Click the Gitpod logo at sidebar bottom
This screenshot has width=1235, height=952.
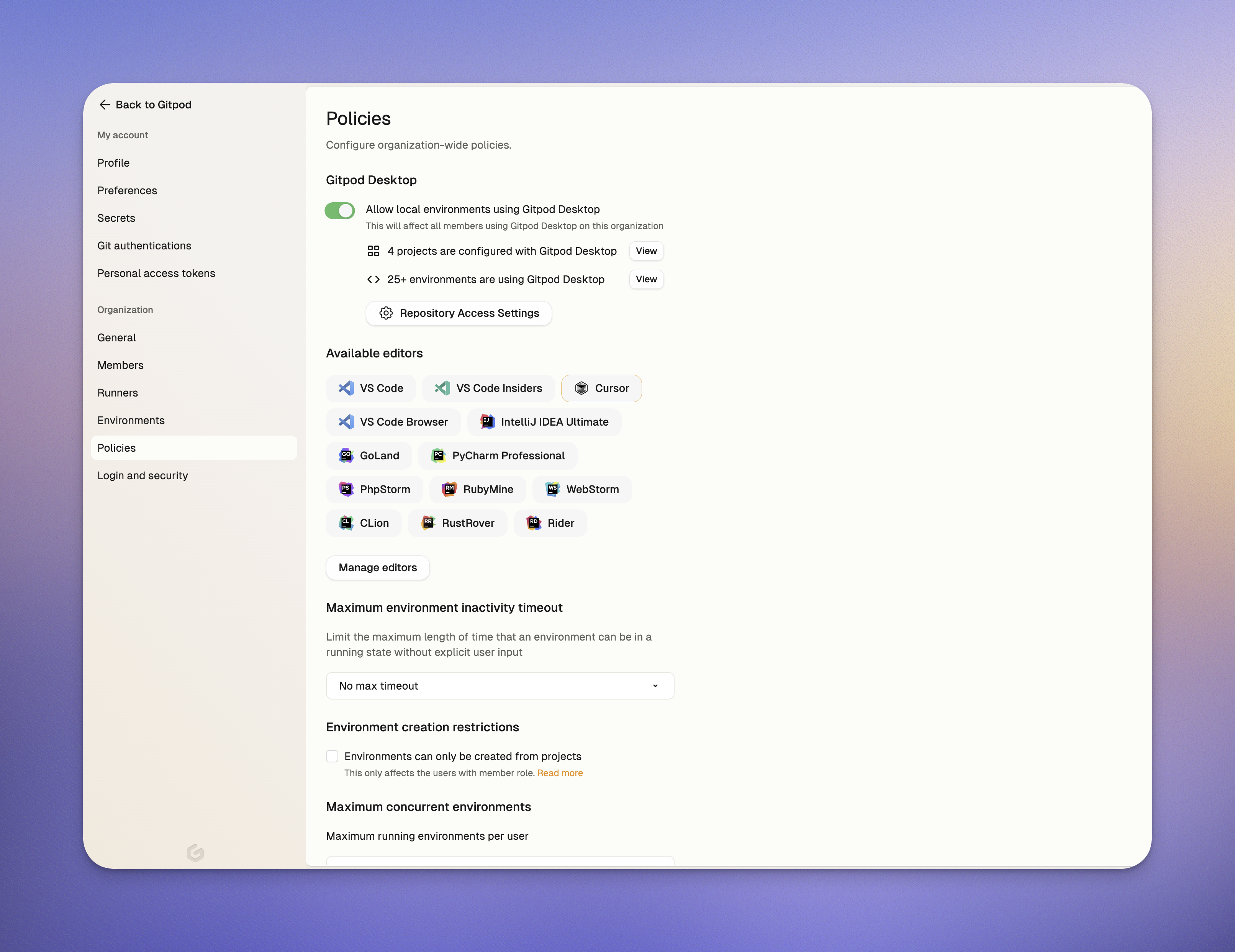pyautogui.click(x=195, y=852)
